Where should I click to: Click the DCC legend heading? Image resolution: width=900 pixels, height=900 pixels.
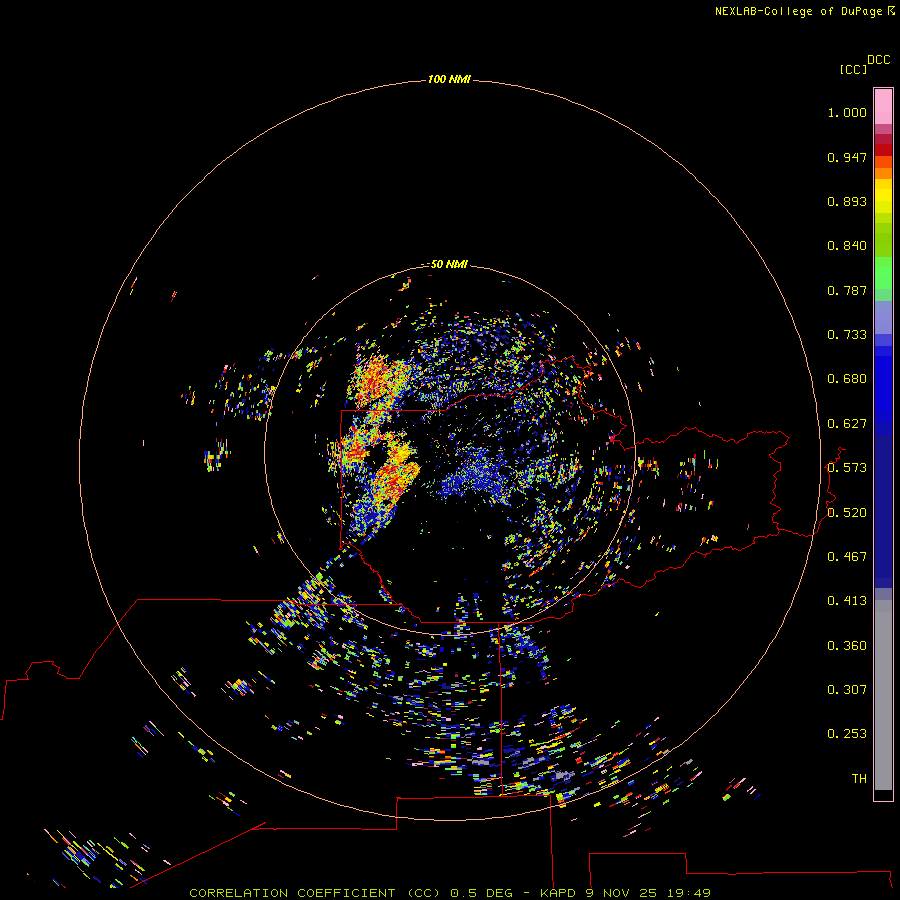[x=879, y=60]
